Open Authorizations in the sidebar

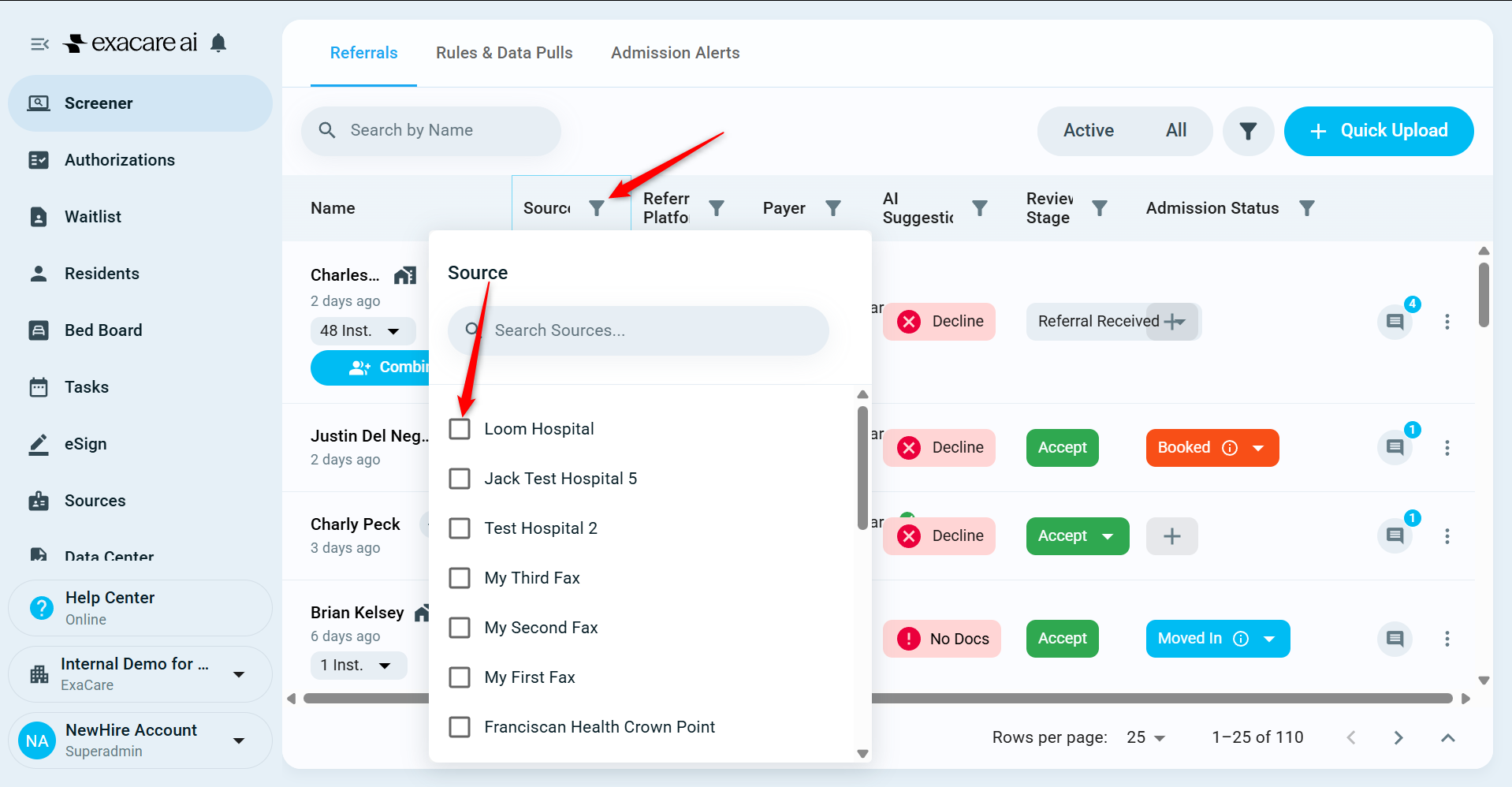(140, 160)
